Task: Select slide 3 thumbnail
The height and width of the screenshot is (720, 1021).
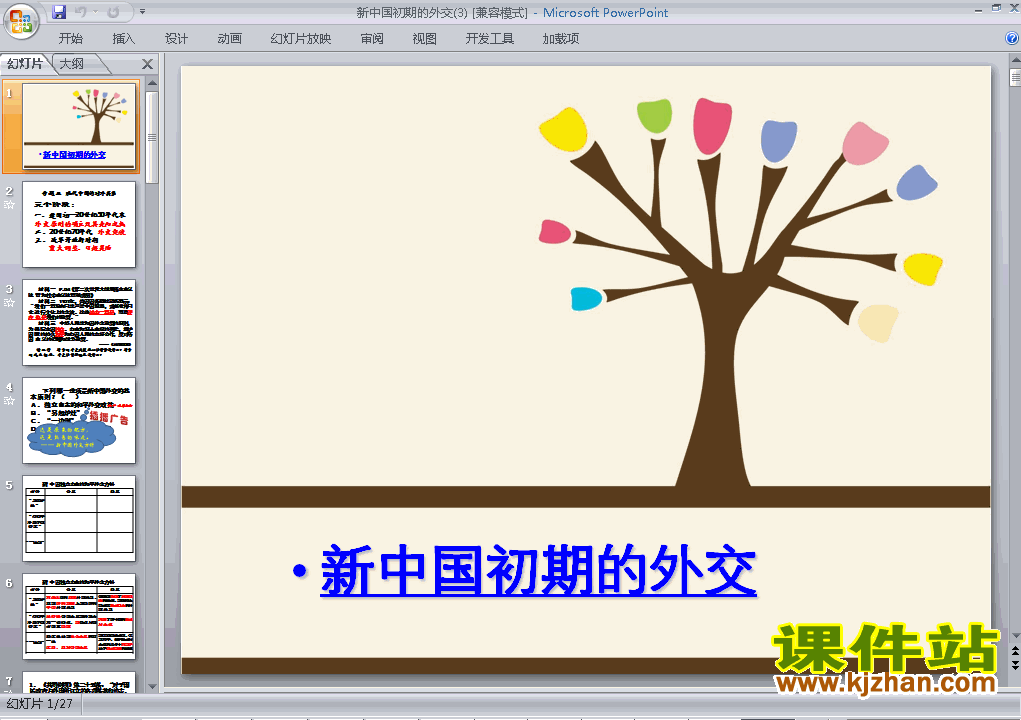Action: coord(79,322)
